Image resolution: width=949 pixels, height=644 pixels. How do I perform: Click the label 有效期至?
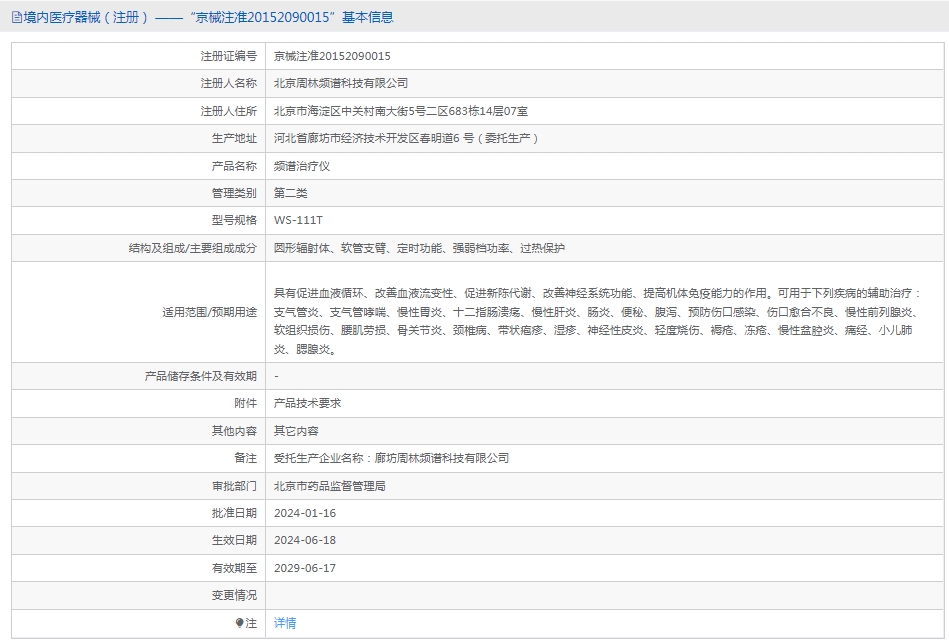234,568
